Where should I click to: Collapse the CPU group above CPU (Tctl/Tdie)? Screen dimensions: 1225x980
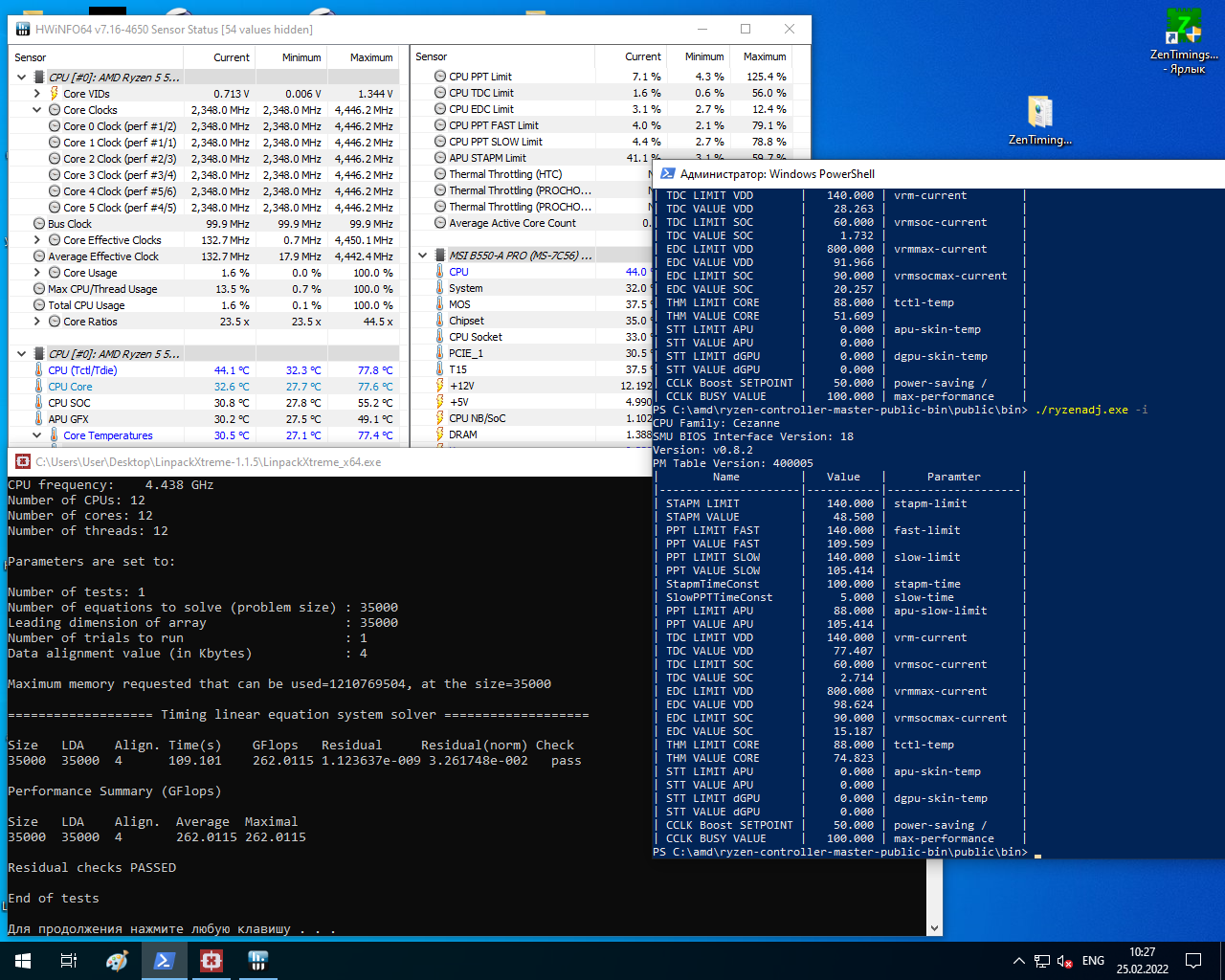click(21, 354)
